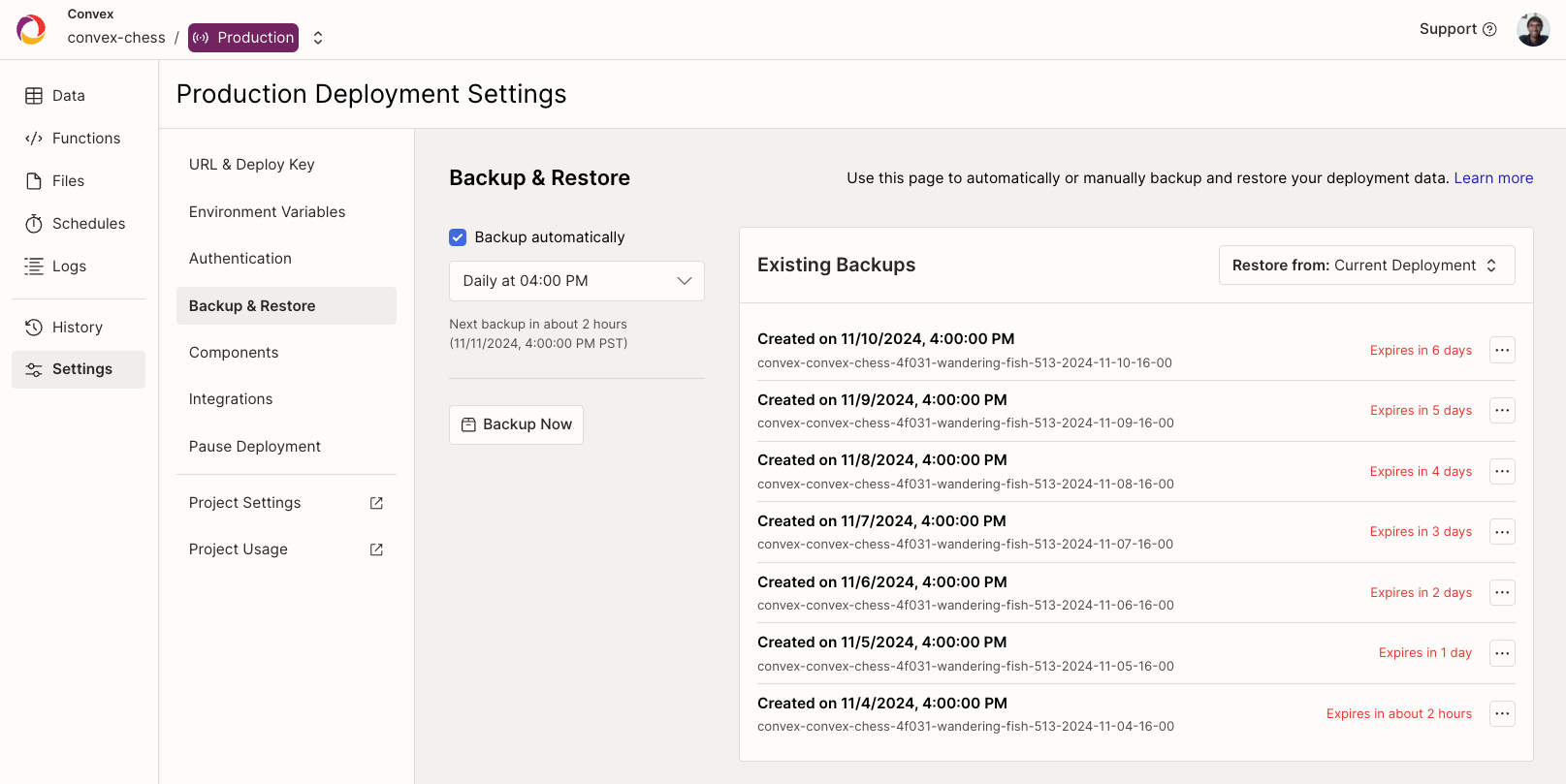Image resolution: width=1566 pixels, height=784 pixels.
Task: Open the Daily at 04:00 PM dropdown
Action: (577, 281)
